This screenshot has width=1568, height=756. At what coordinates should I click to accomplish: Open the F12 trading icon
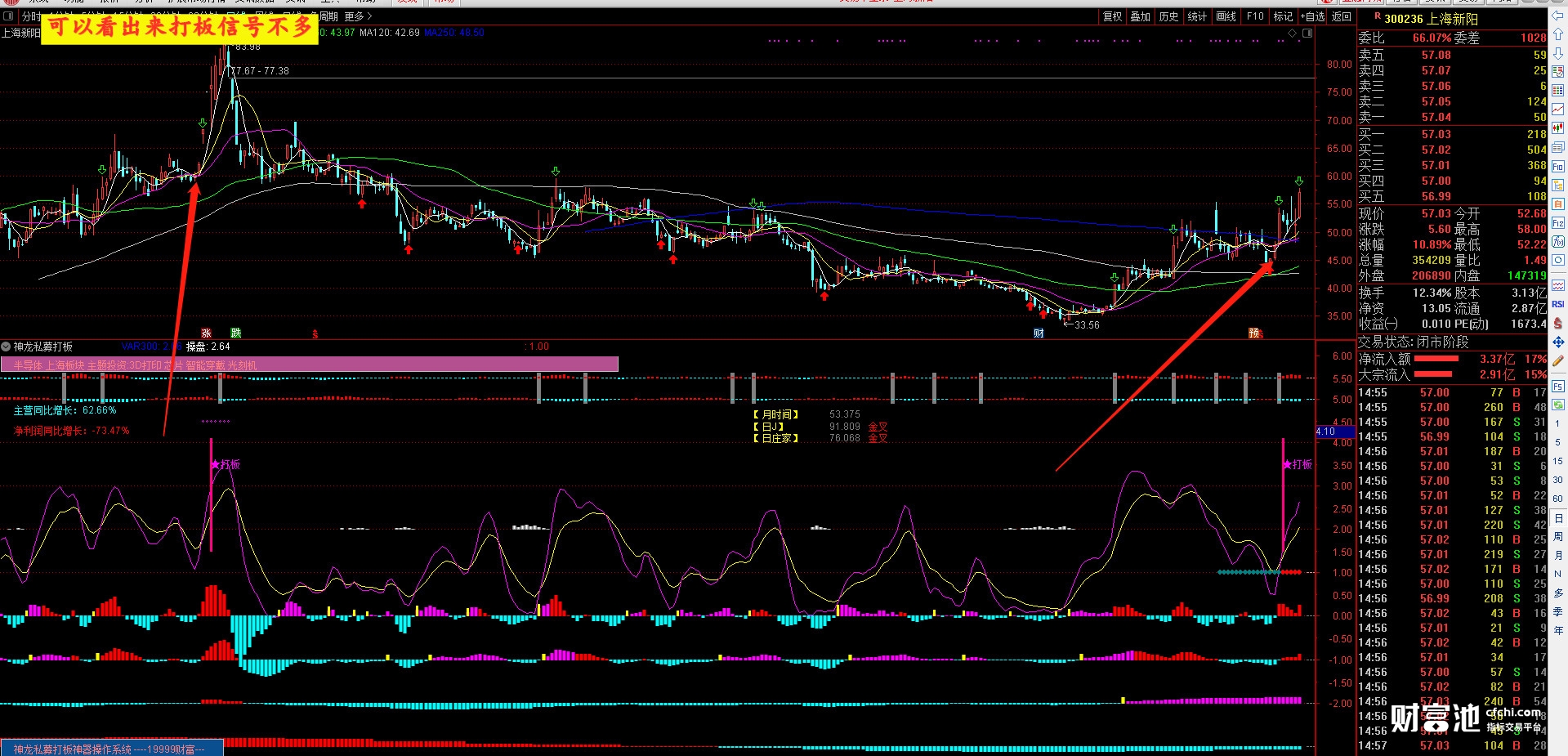coord(1558,222)
